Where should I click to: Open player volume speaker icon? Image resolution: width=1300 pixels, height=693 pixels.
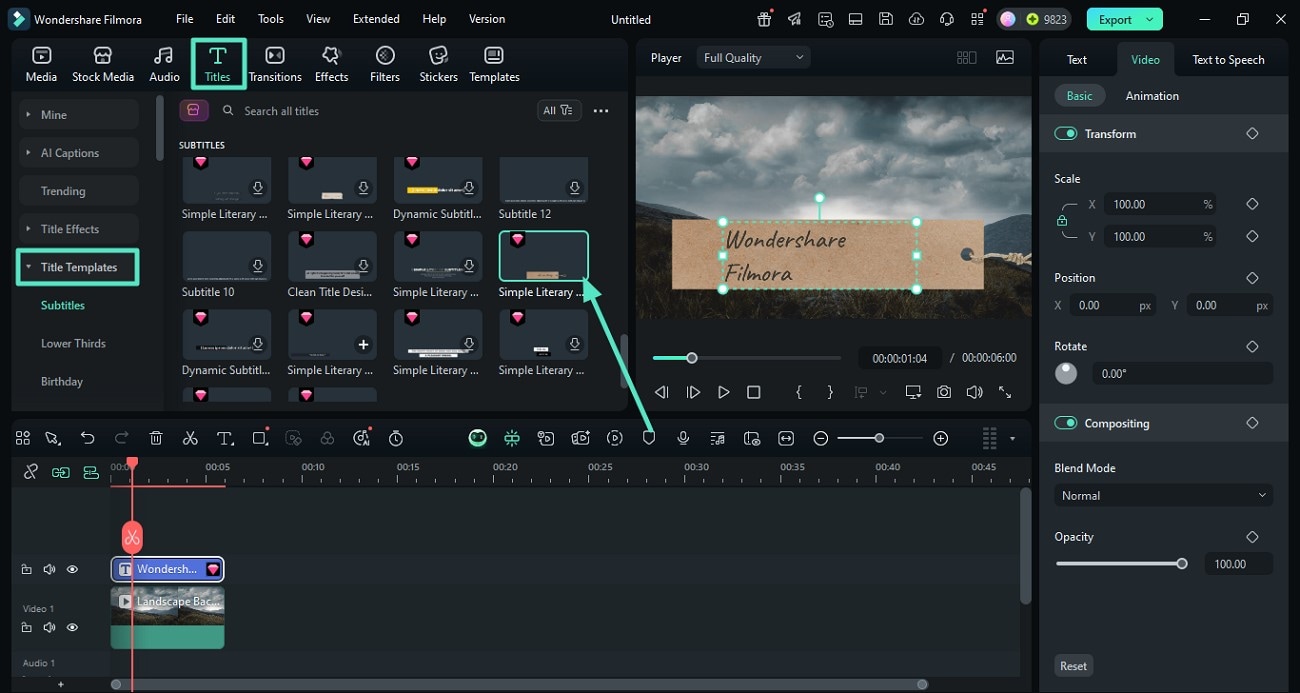click(974, 393)
